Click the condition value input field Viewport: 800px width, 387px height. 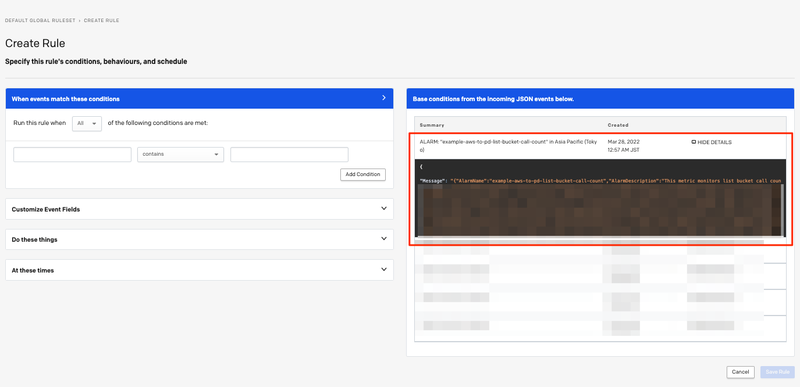289,154
